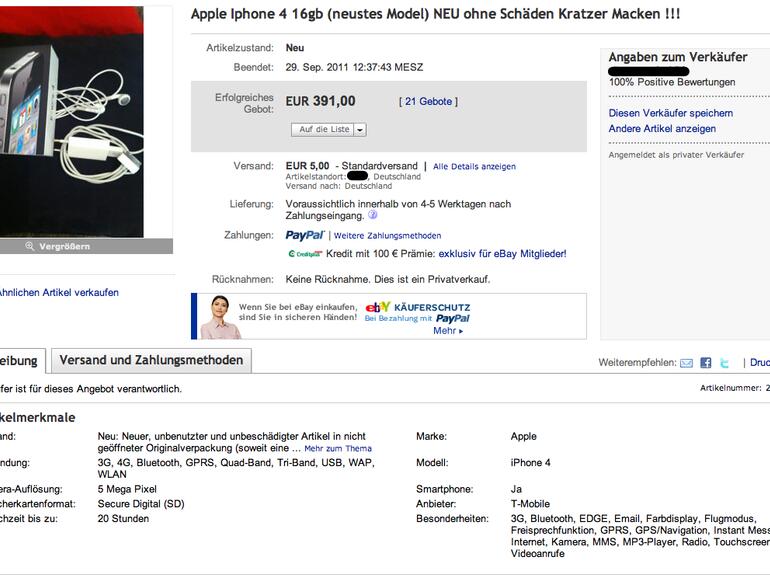Open the 'Auf die Liste' dropdown arrow

(x=360, y=130)
